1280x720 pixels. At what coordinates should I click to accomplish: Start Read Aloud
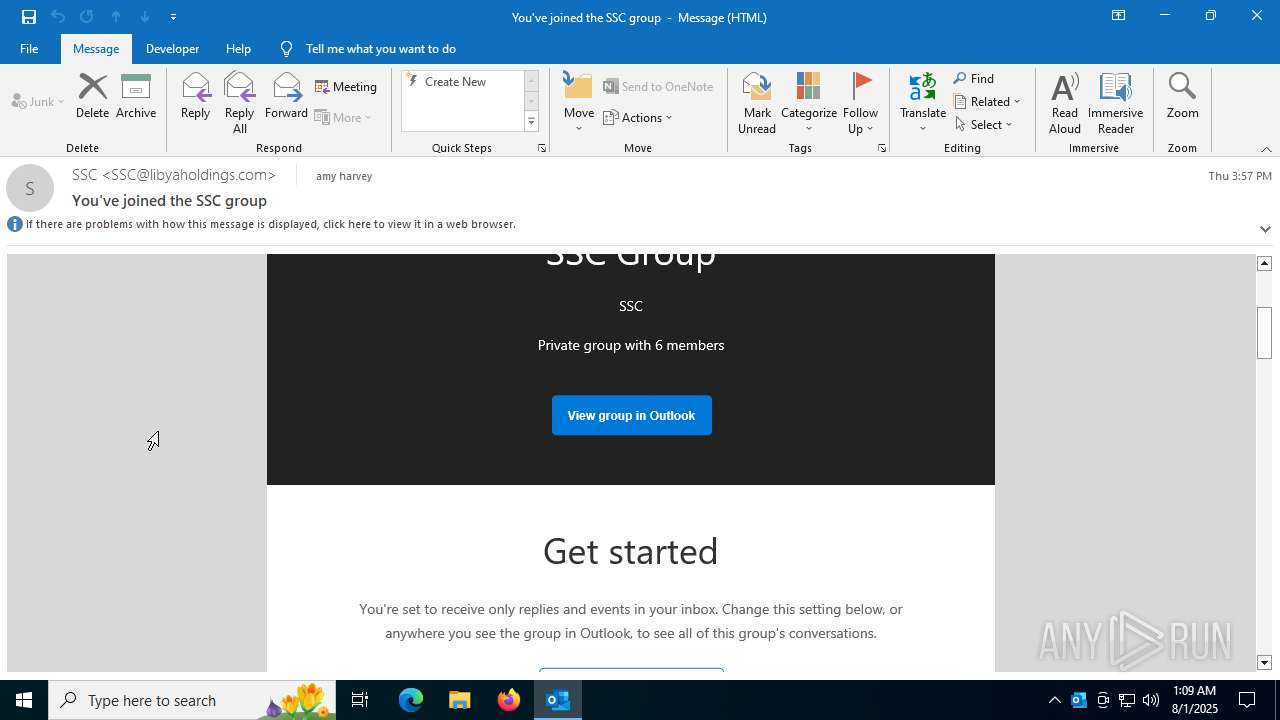[x=1065, y=103]
